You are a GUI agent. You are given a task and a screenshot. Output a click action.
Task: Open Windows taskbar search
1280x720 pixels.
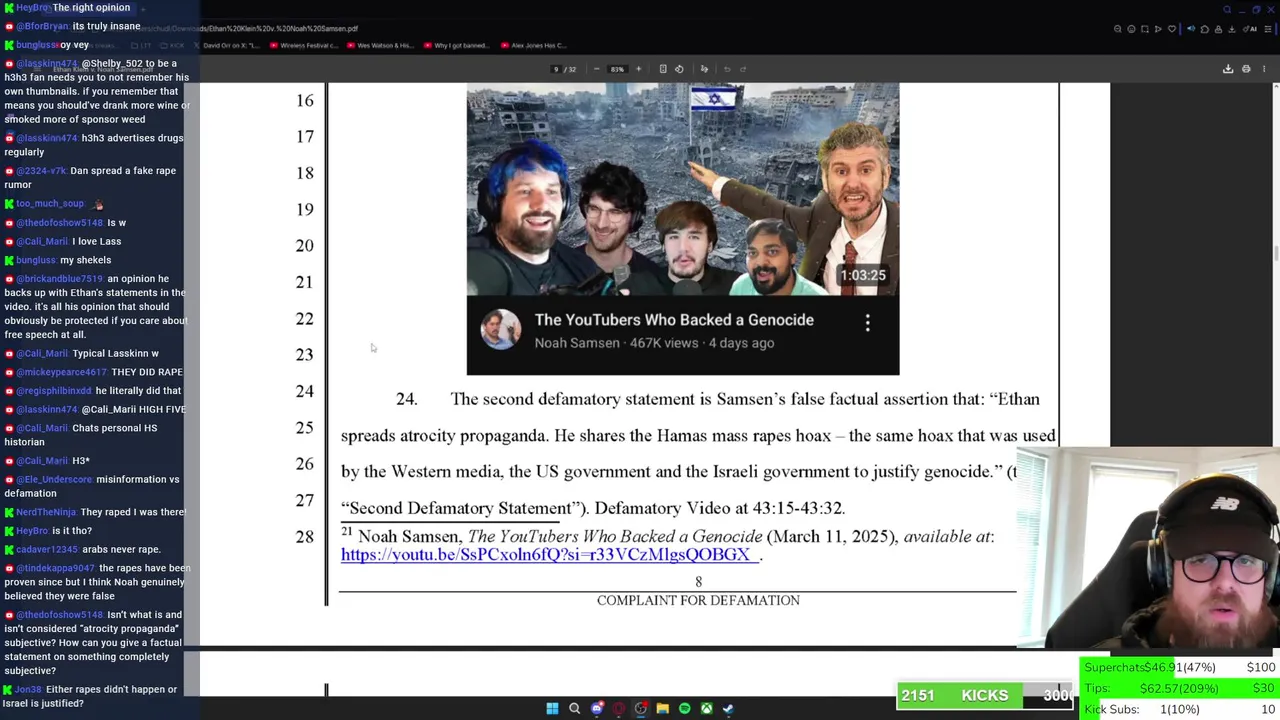[574, 709]
